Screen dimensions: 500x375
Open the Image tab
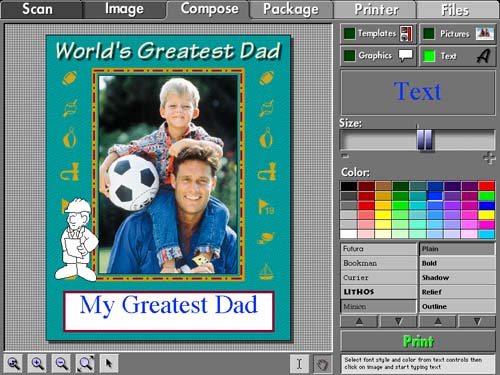[x=124, y=9]
